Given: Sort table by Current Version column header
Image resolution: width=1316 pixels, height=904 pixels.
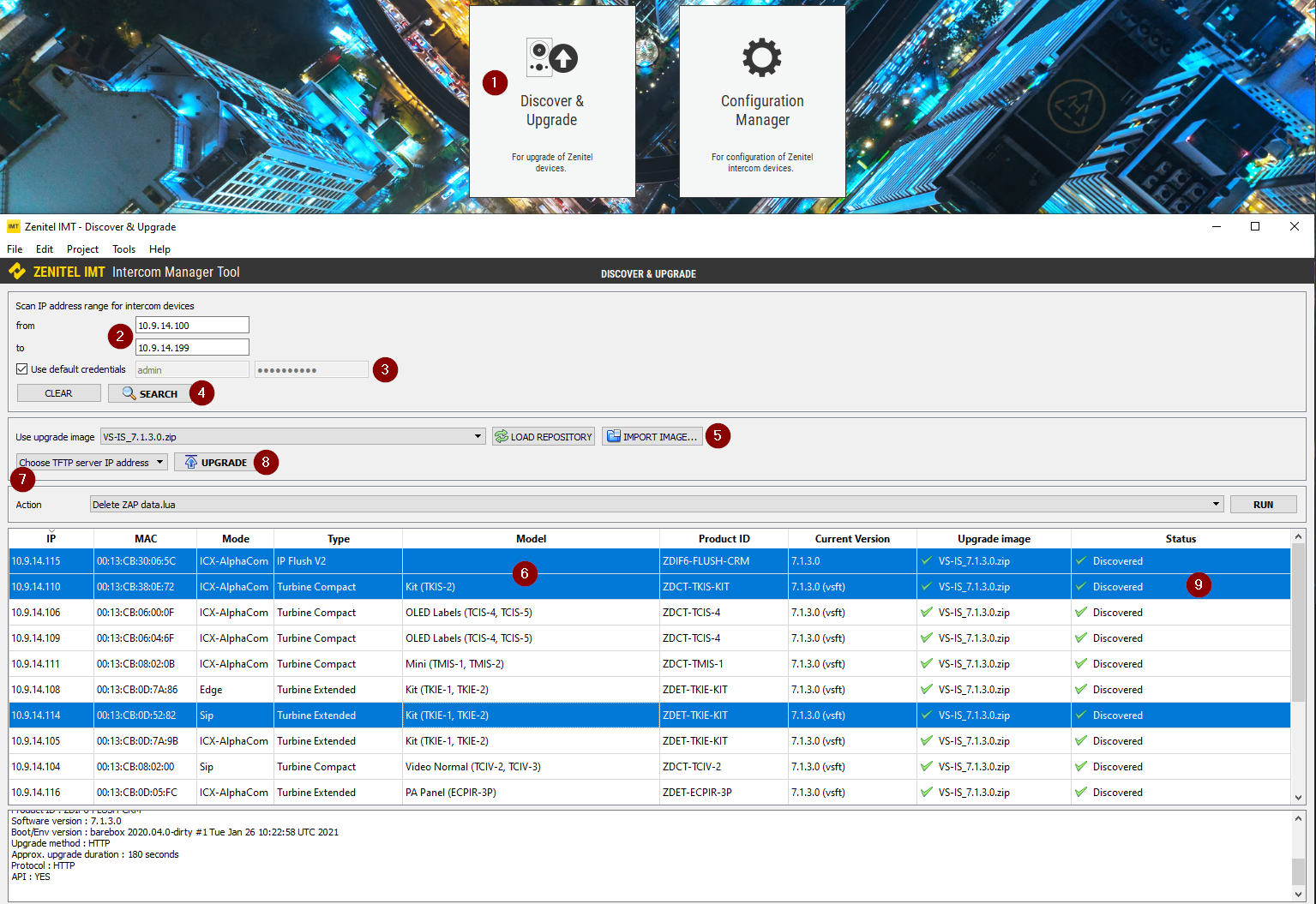Looking at the screenshot, I should [852, 539].
